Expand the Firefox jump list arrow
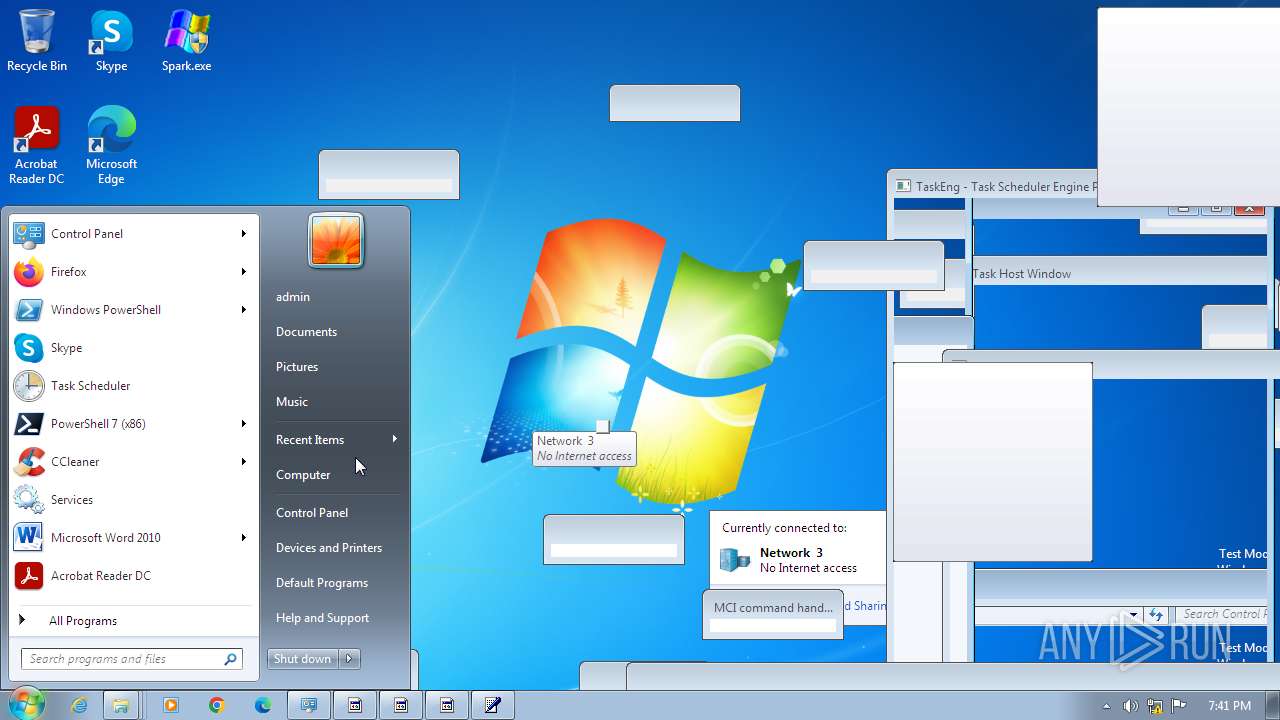 [x=243, y=272]
